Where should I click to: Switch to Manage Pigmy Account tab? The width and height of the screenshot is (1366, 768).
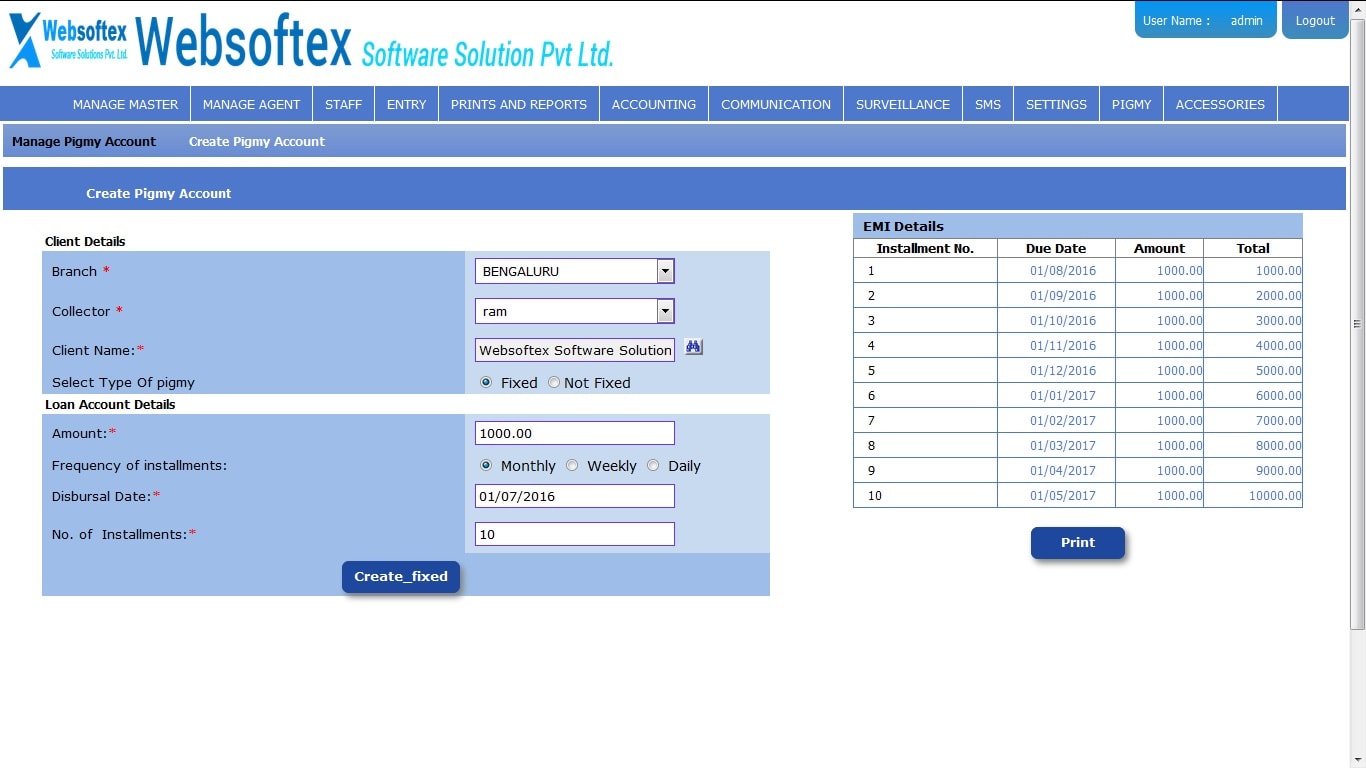pos(84,141)
